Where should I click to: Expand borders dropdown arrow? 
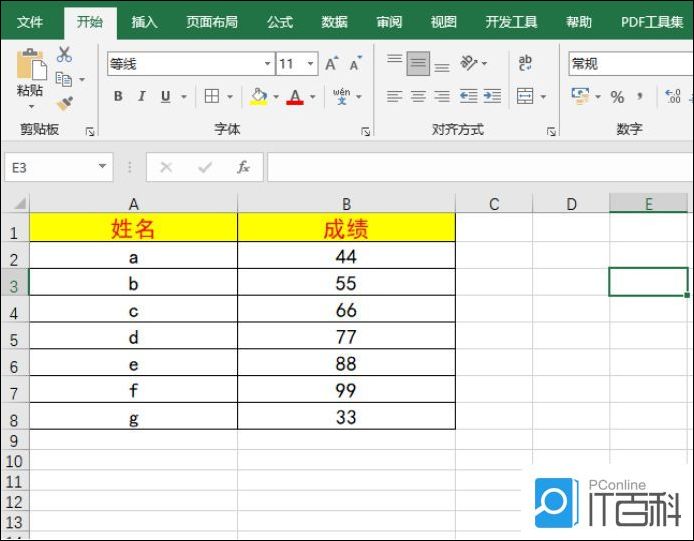point(230,97)
